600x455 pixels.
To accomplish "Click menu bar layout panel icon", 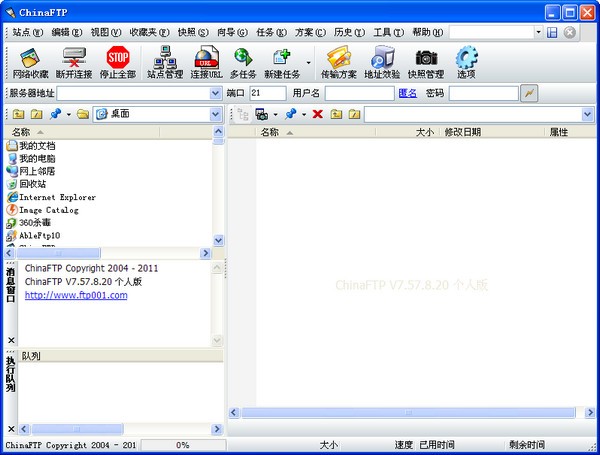I will point(552,33).
